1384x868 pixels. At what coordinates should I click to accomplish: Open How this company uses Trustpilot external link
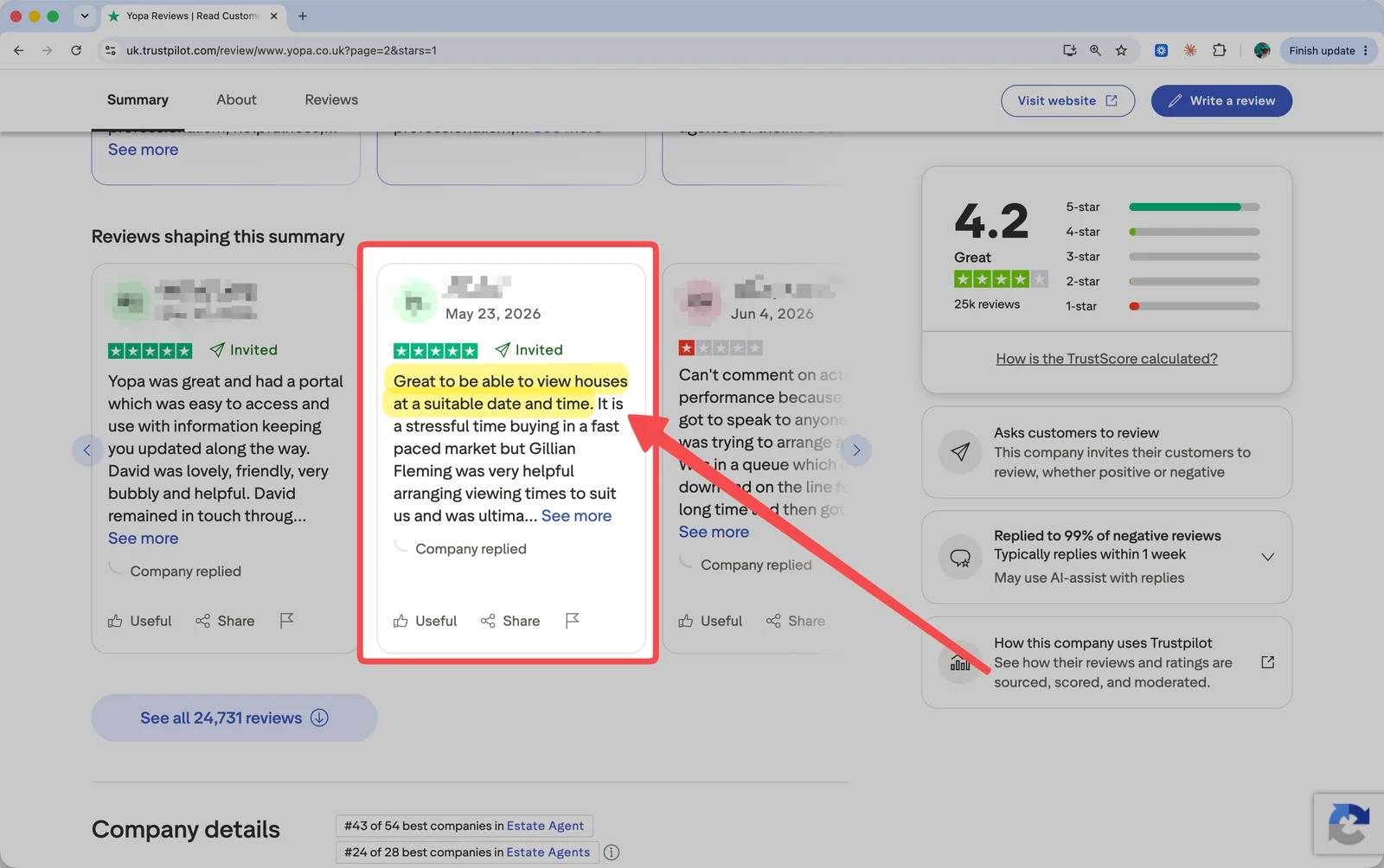pos(1267,662)
